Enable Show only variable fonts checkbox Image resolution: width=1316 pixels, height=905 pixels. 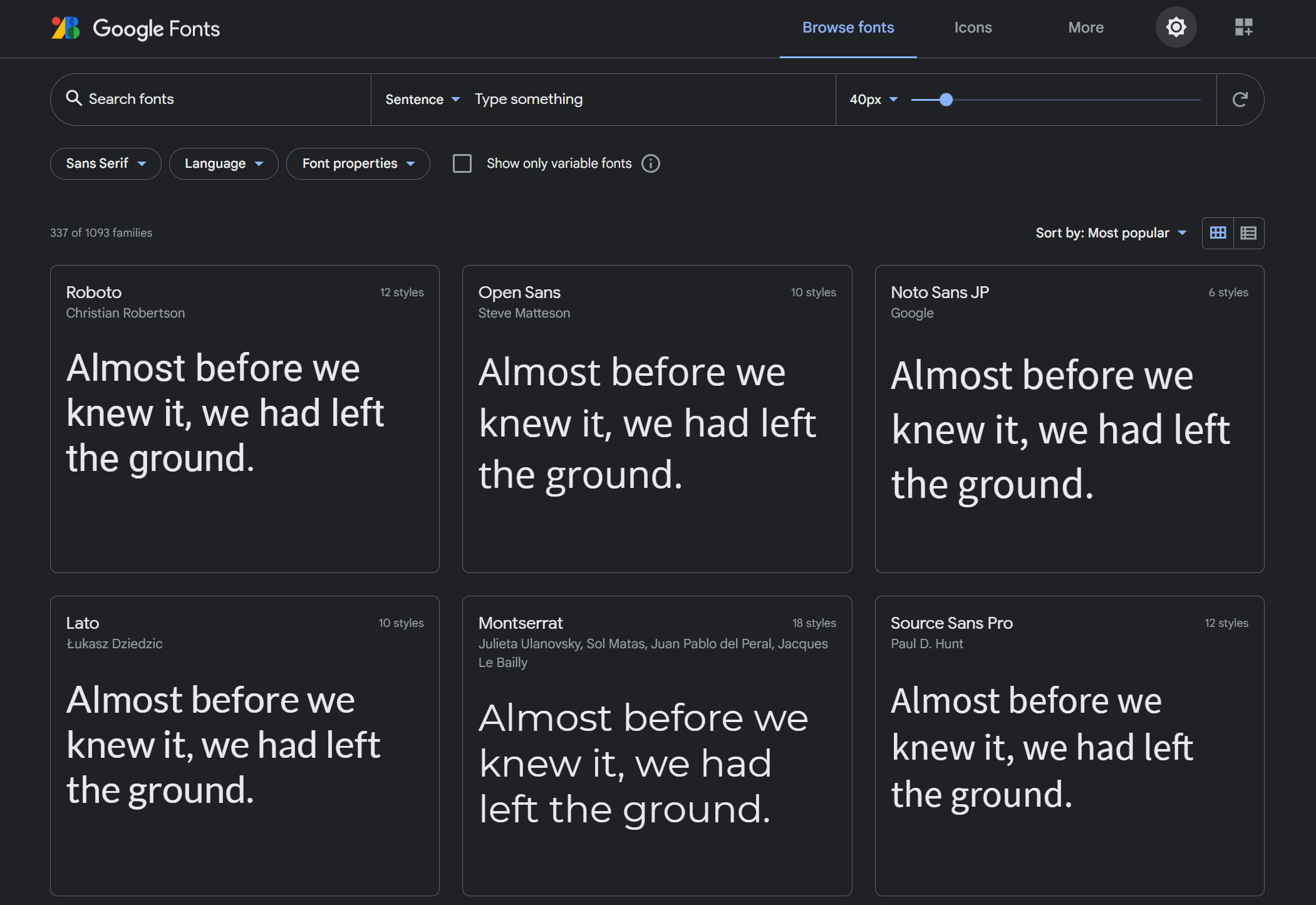pos(462,163)
